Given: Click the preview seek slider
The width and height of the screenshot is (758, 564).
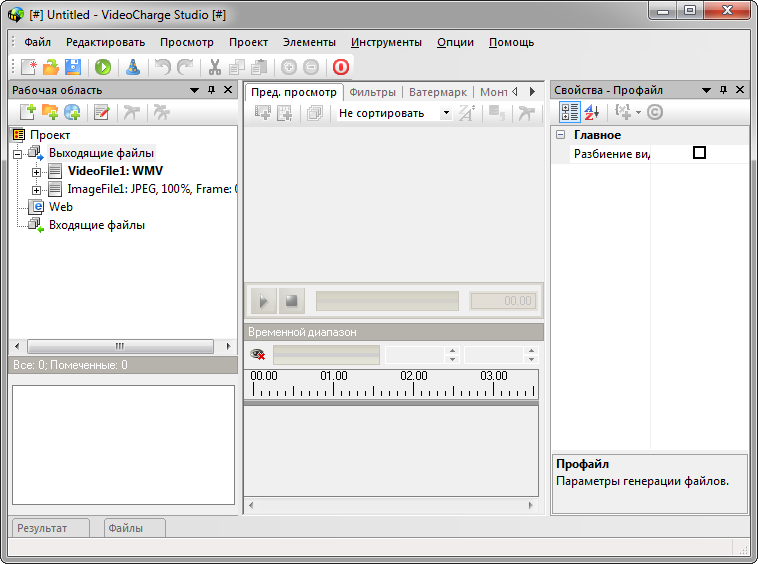Looking at the screenshot, I should click(x=387, y=301).
